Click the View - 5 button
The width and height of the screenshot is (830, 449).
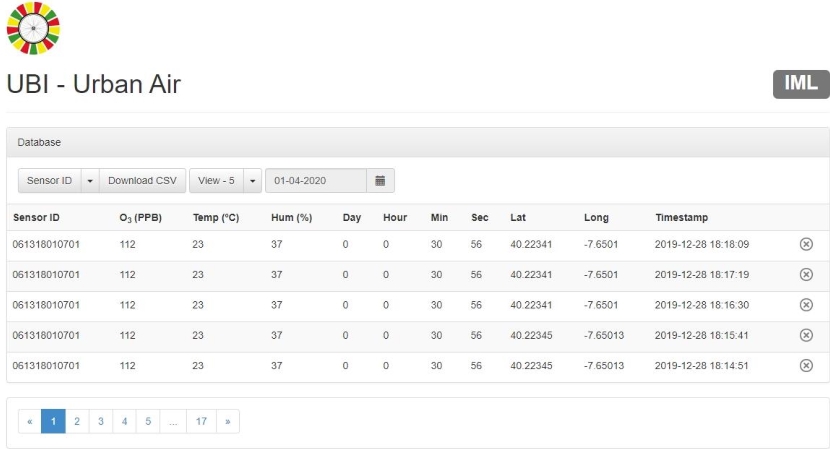point(216,181)
